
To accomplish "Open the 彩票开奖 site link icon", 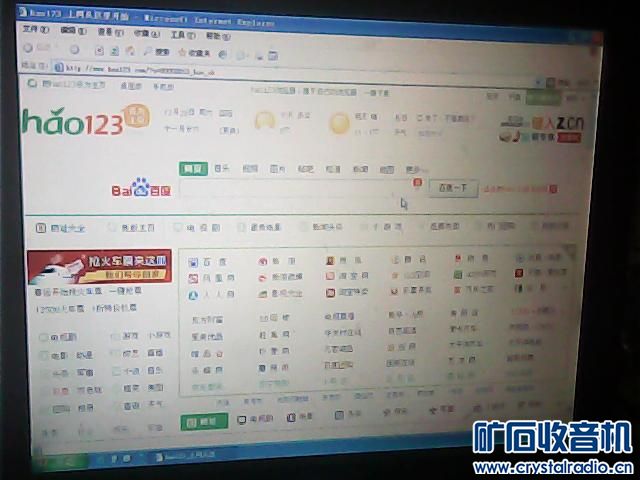I will point(394,291).
